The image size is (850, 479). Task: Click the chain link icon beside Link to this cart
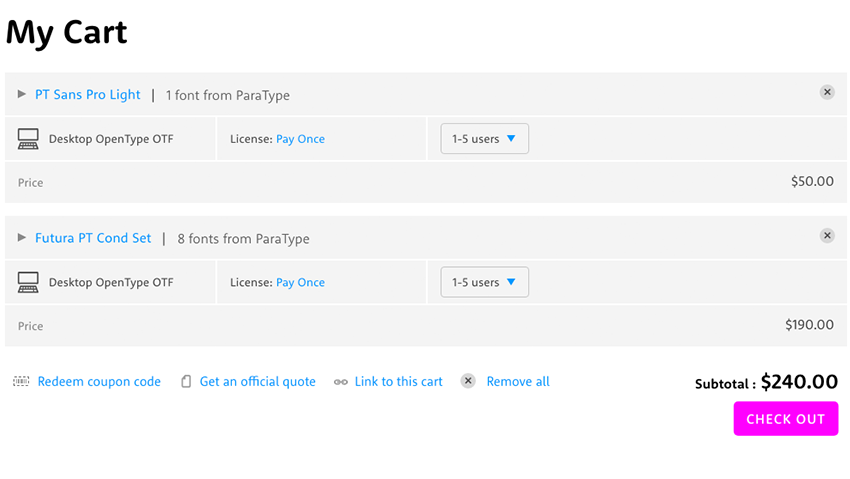(x=341, y=382)
